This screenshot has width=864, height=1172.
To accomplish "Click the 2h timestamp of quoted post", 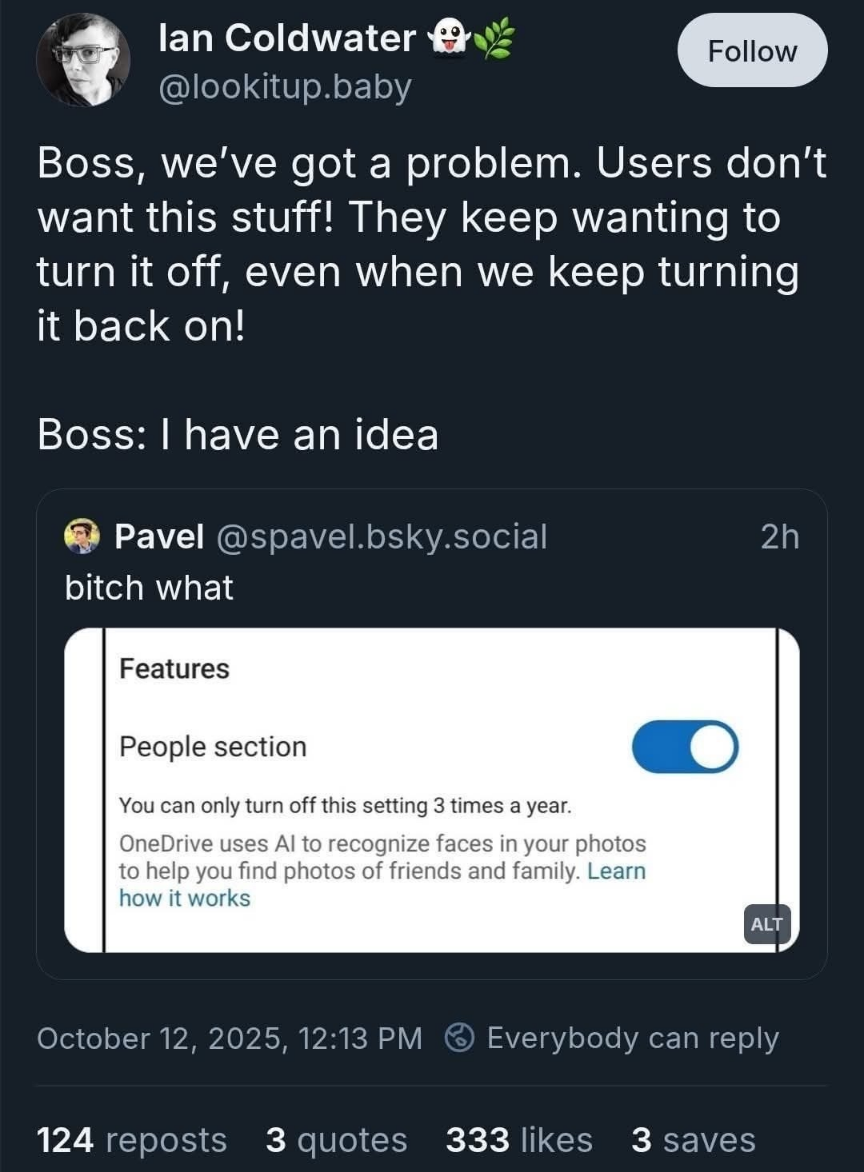I will (780, 537).
